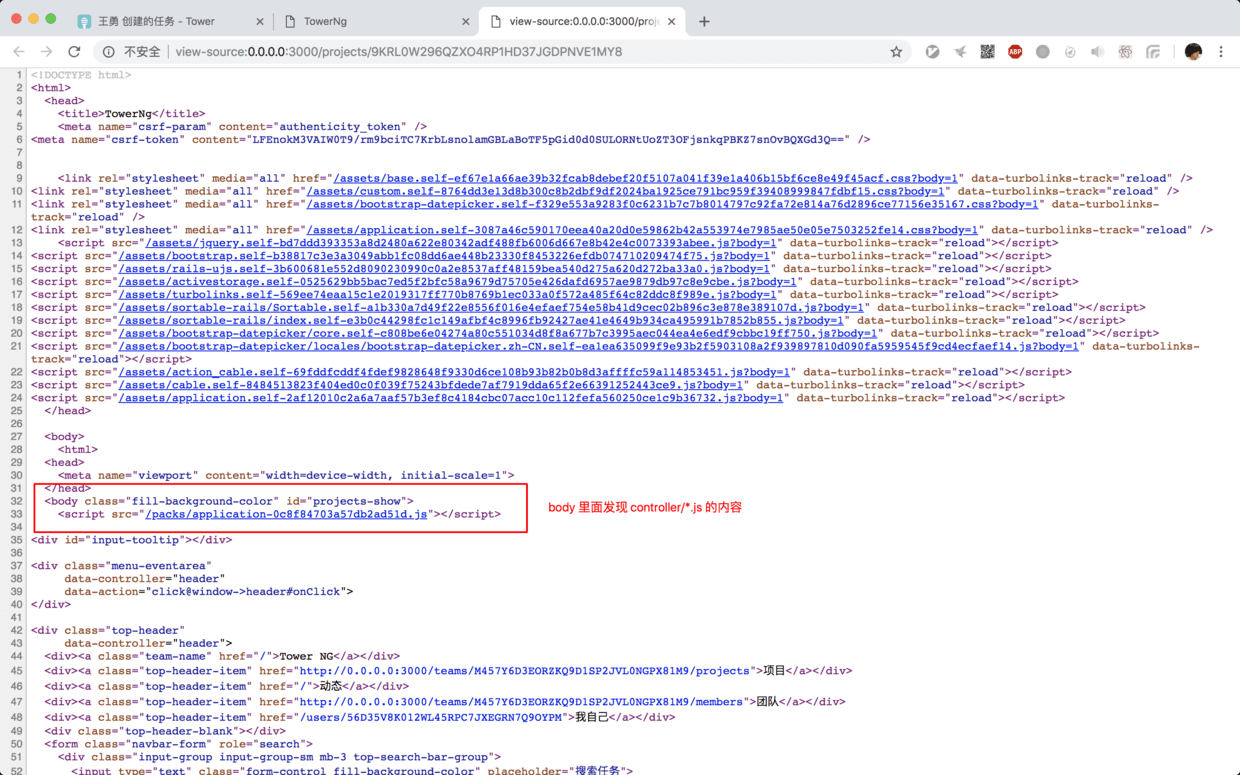Open the React Developer Tools extension
This screenshot has width=1240, height=775.
pos(1125,51)
